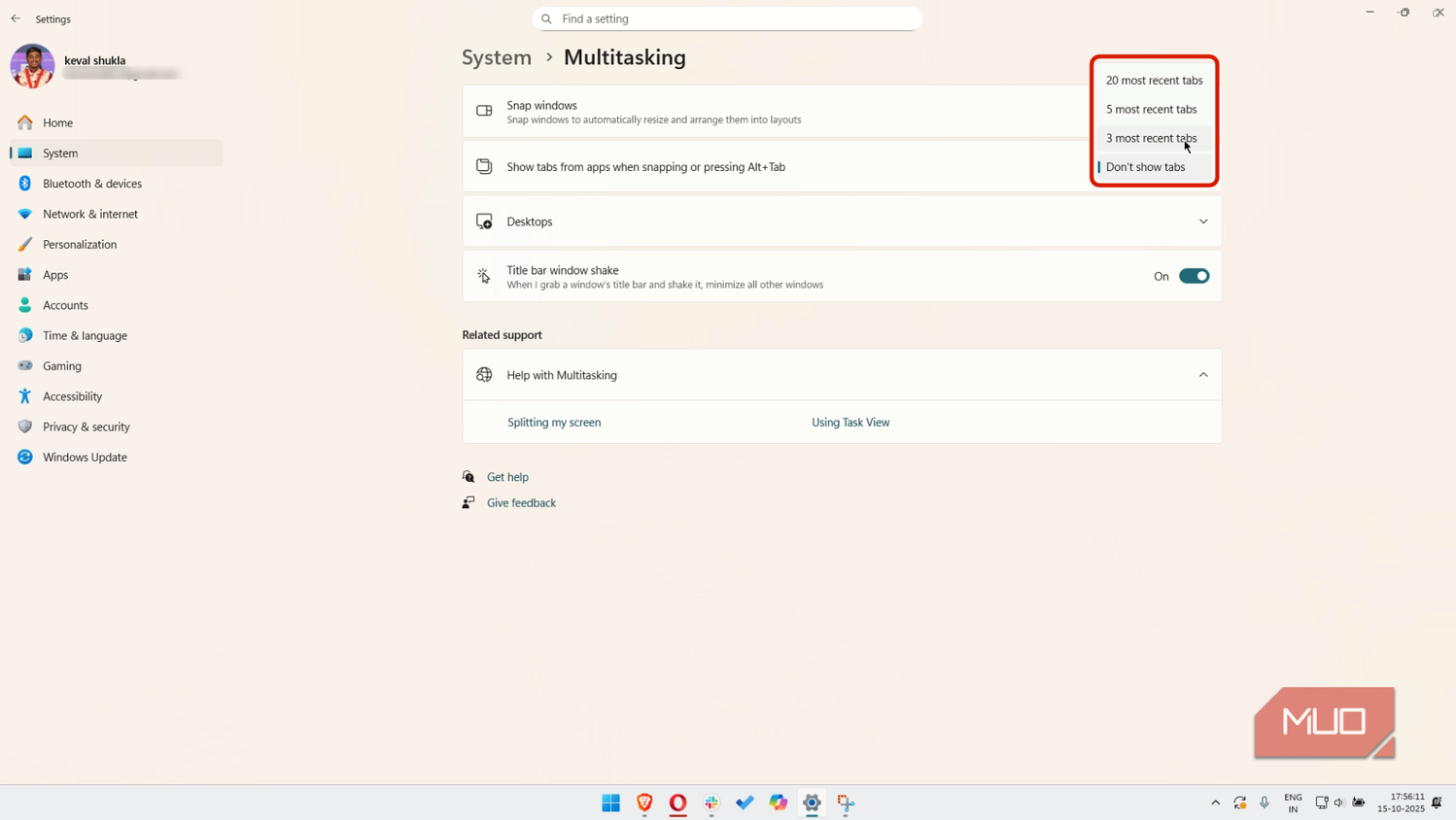Pick 3 most recent tabs option
This screenshot has width=1456, height=820.
(1154, 138)
